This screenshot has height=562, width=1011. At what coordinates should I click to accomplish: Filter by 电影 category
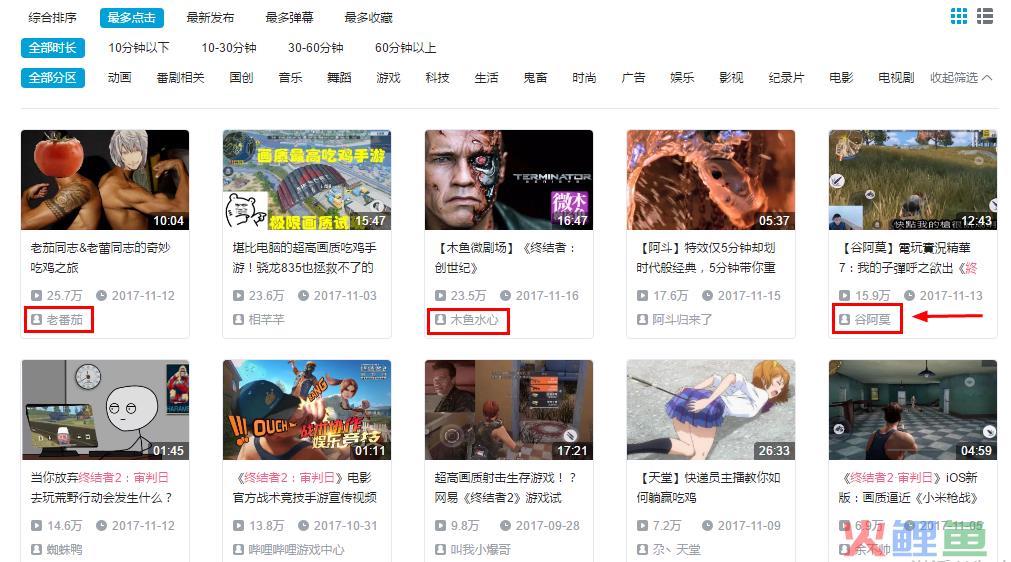(x=841, y=78)
